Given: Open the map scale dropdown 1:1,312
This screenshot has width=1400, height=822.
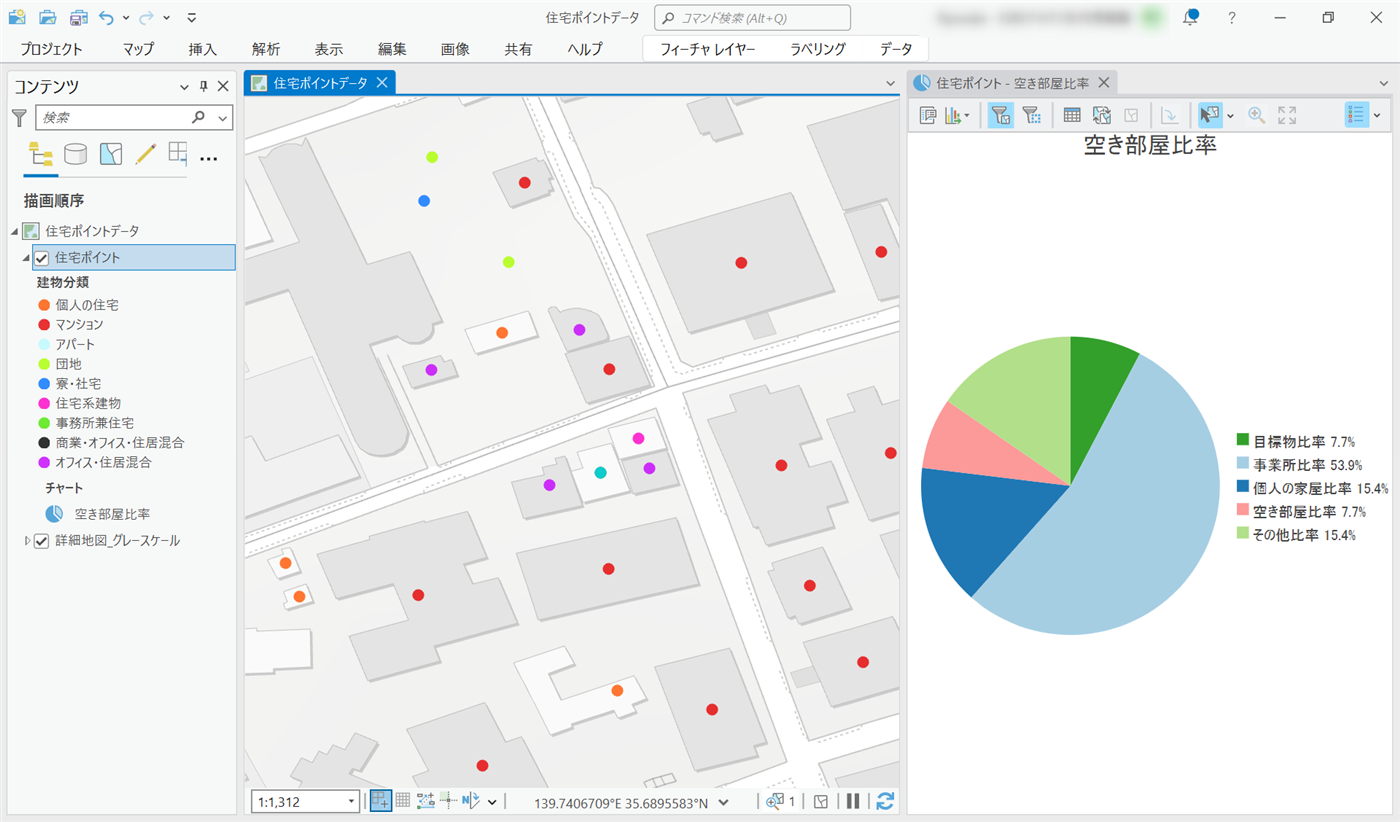Looking at the screenshot, I should [351, 801].
